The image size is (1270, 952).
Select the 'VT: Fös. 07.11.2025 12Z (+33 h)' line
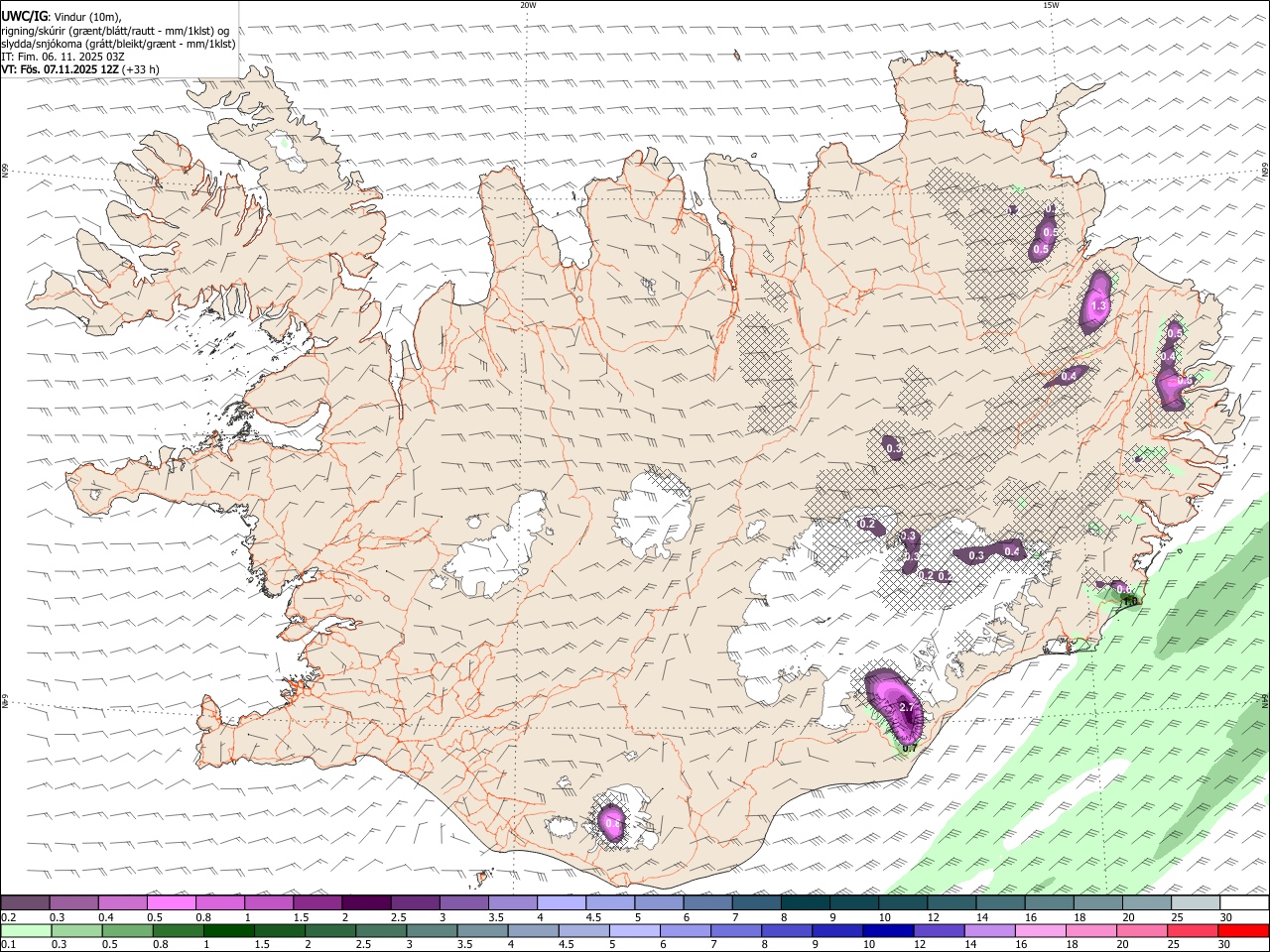click(x=80, y=70)
